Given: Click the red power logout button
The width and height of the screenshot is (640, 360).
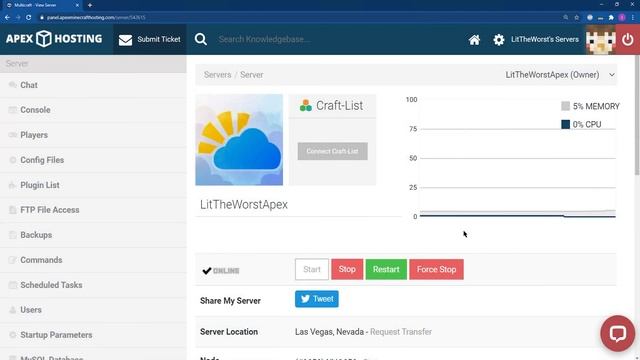Looking at the screenshot, I should 628,39.
